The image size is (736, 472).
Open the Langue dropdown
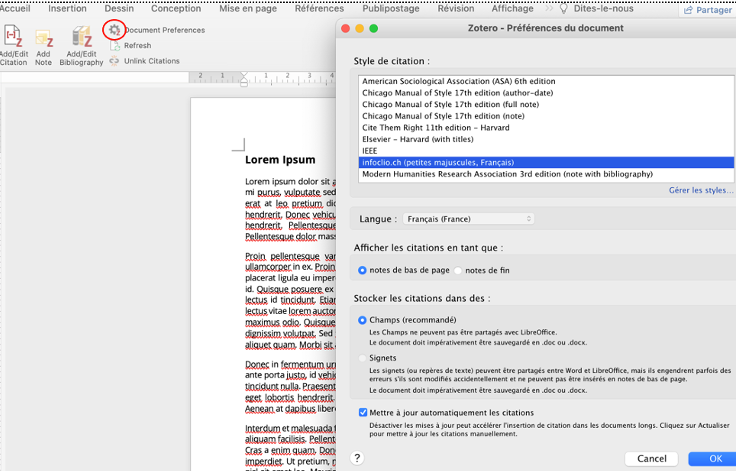tap(469, 218)
